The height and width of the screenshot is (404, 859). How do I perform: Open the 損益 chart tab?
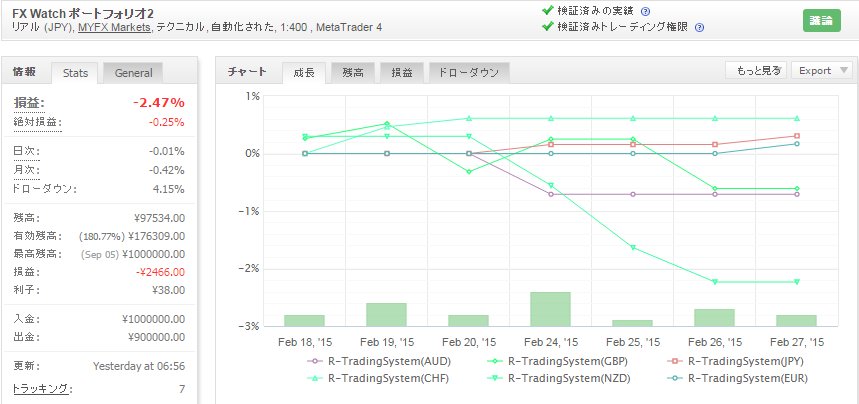pos(401,72)
